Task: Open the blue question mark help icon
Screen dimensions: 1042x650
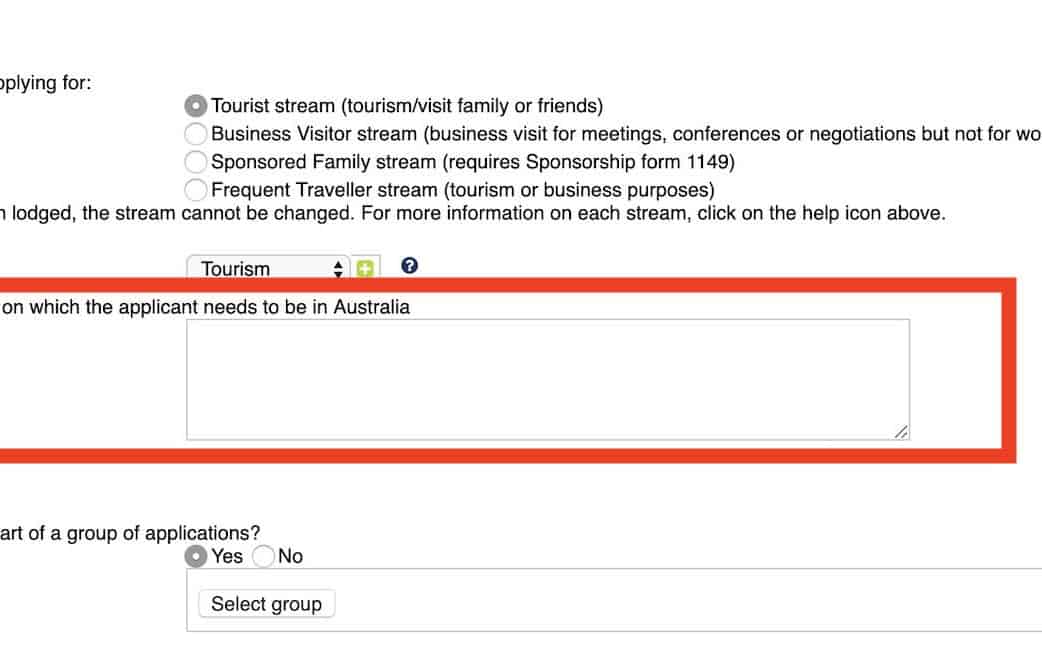Action: point(409,266)
